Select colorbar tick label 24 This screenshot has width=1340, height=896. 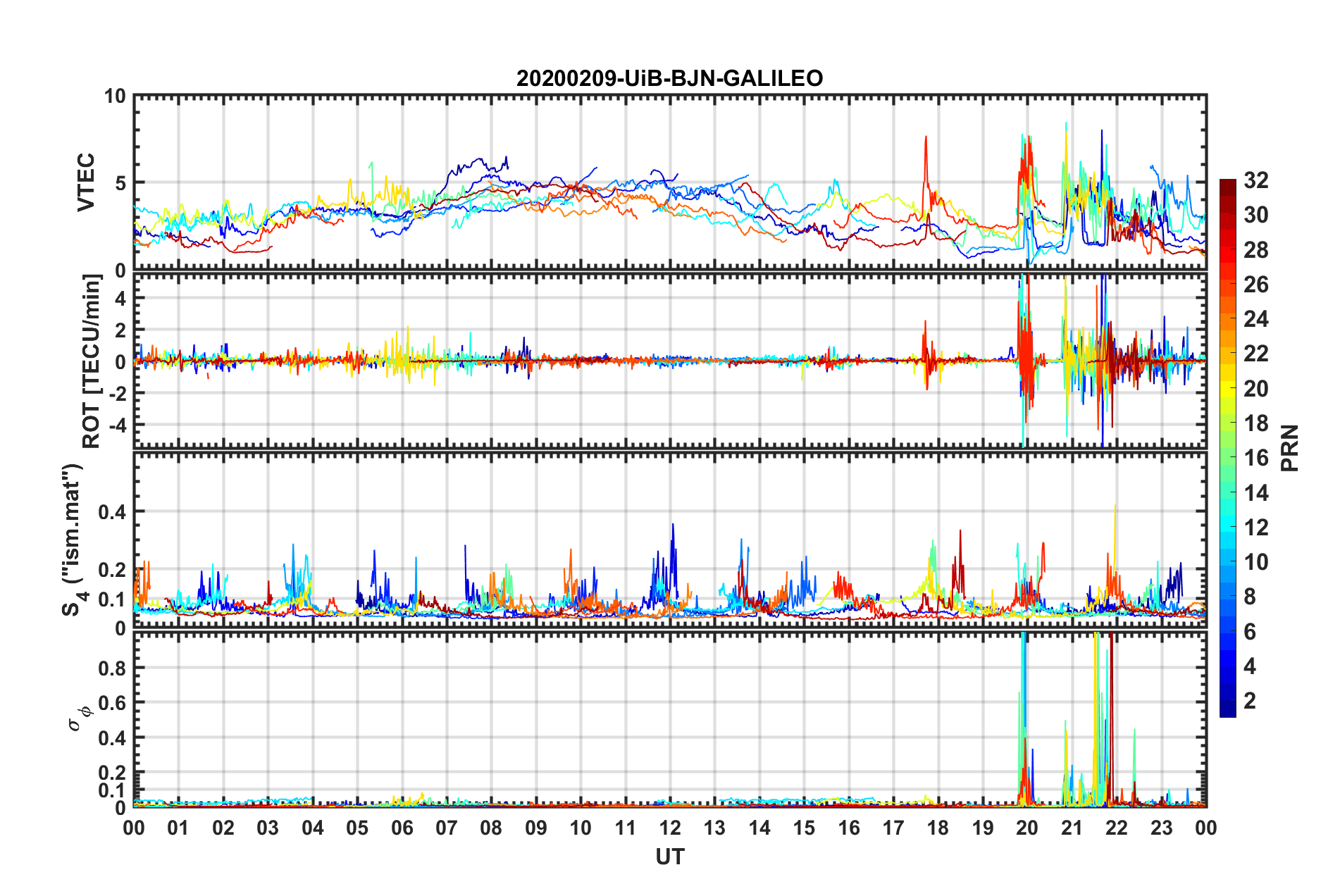(x=1255, y=319)
